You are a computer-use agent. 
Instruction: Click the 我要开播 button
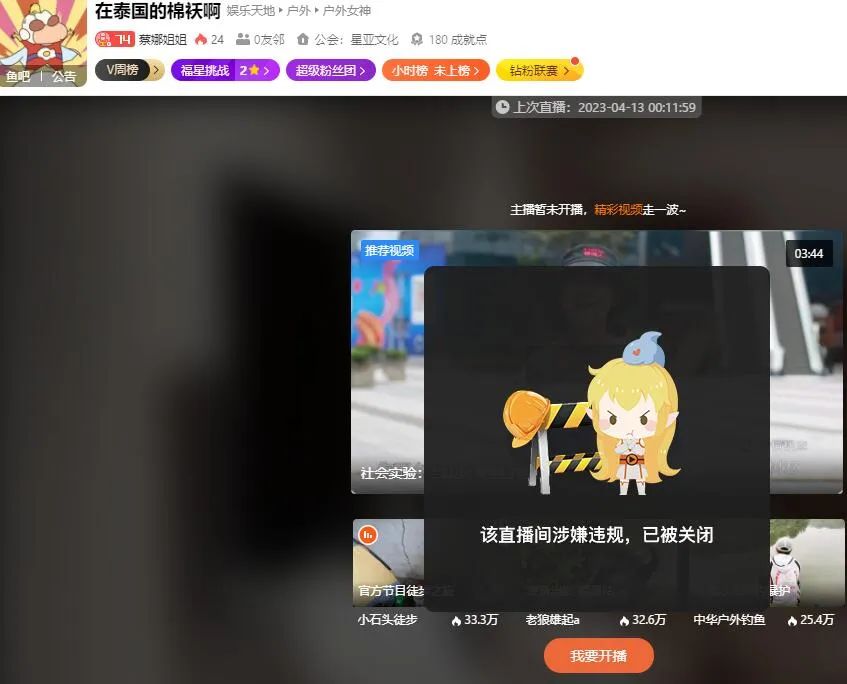599,655
